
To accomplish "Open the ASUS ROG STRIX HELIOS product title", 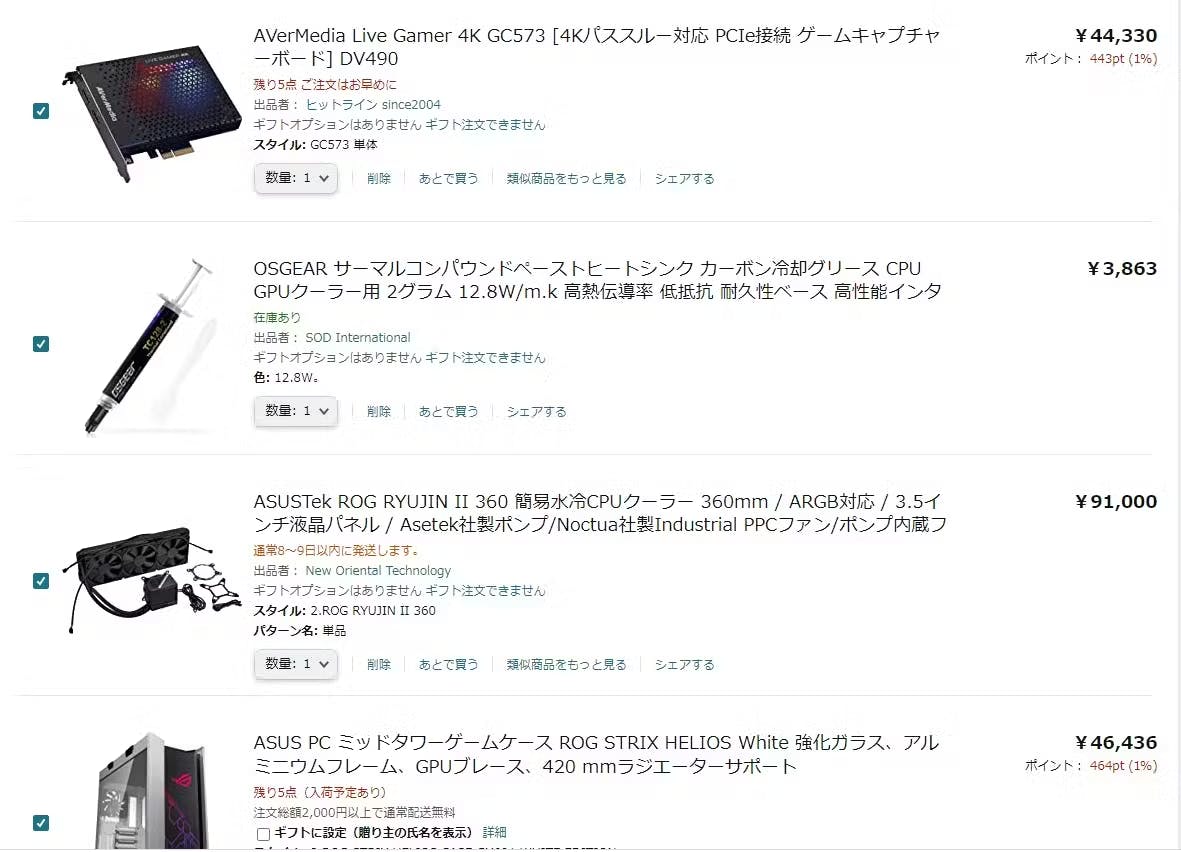I will click(x=597, y=754).
